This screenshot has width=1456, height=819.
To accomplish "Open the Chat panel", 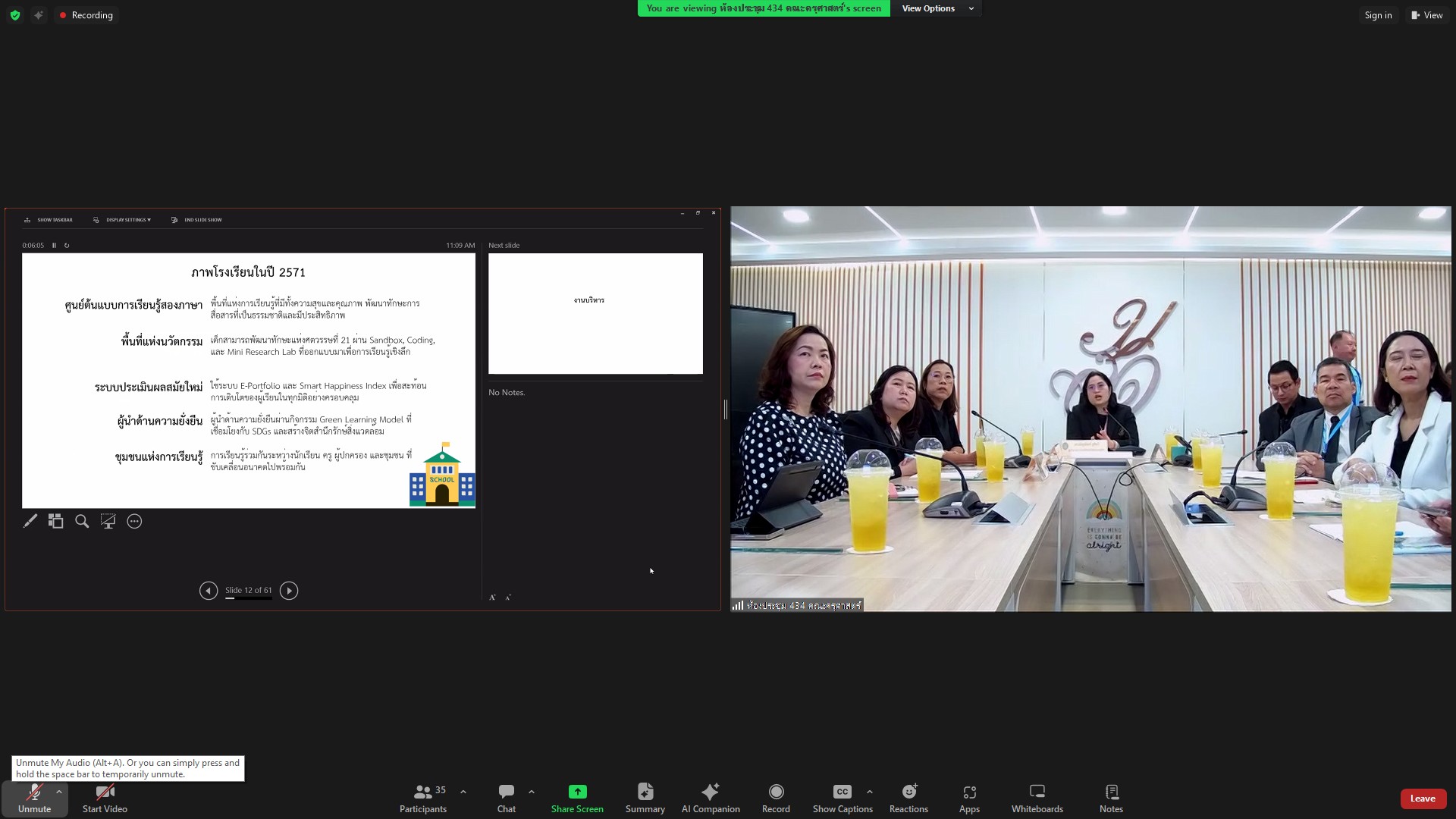I will pyautogui.click(x=506, y=798).
